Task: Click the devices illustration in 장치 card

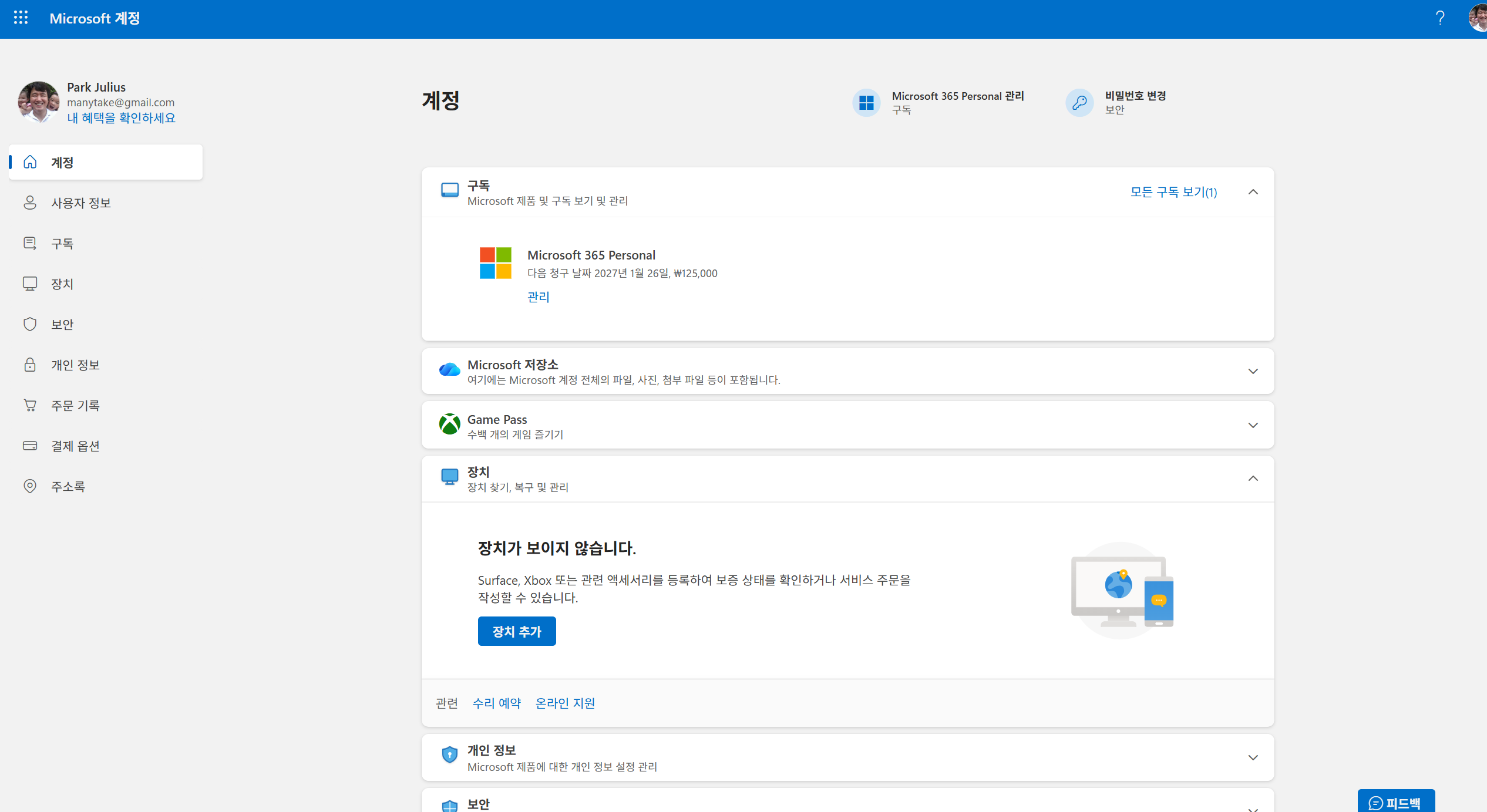Action: click(1122, 591)
